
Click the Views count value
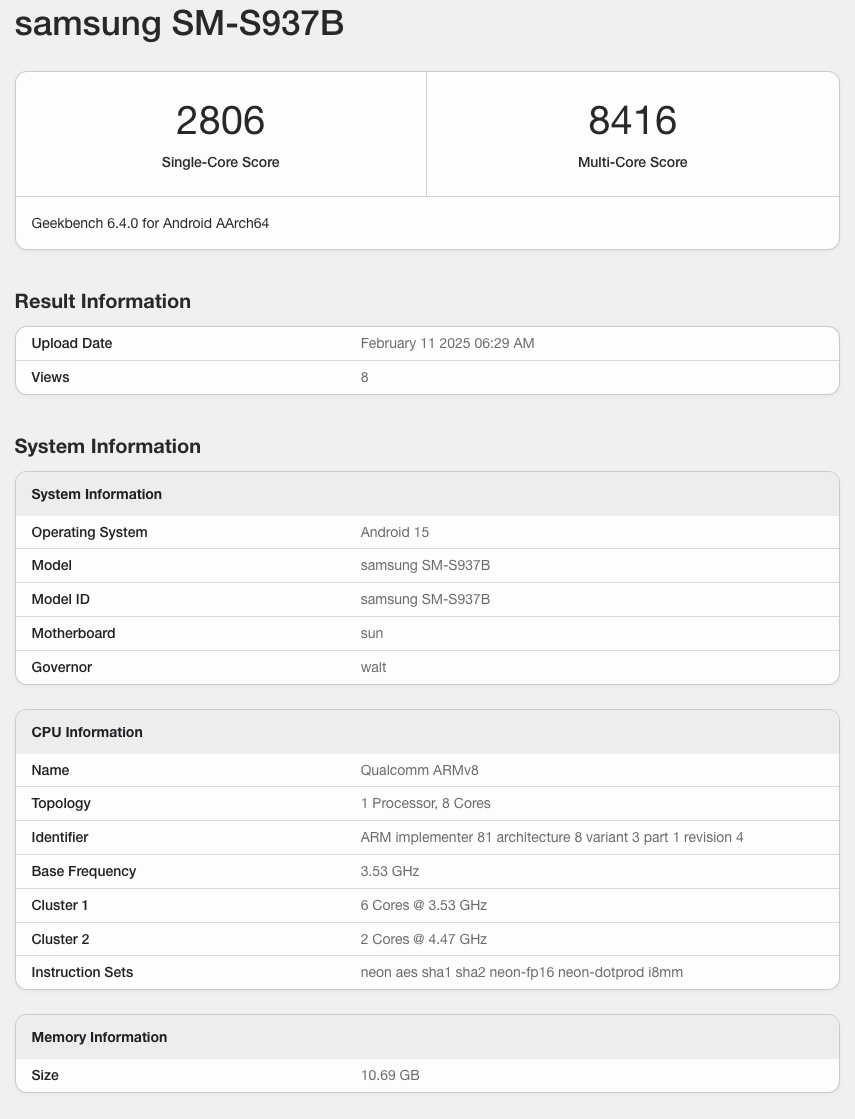point(364,377)
